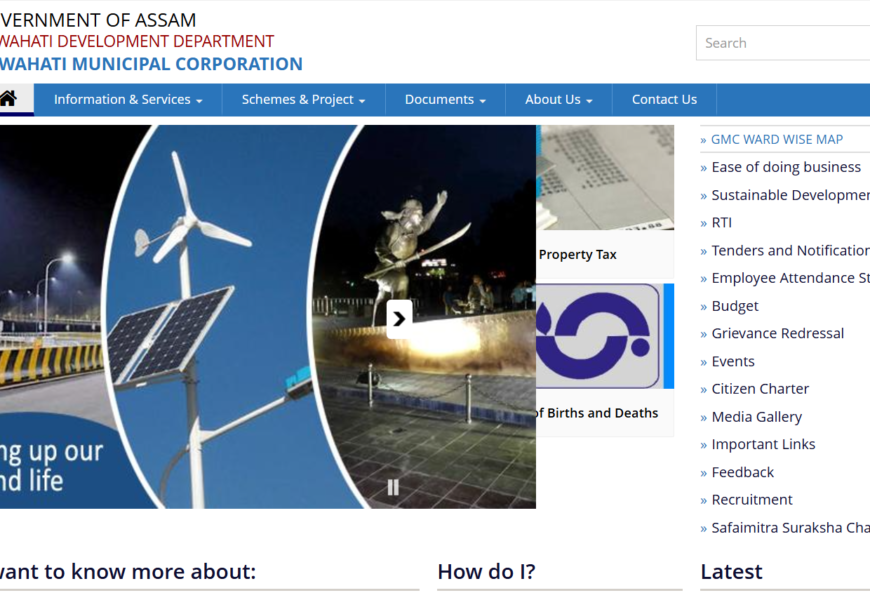The height and width of the screenshot is (600, 870).
Task: View the Media Gallery page
Action: pos(756,417)
